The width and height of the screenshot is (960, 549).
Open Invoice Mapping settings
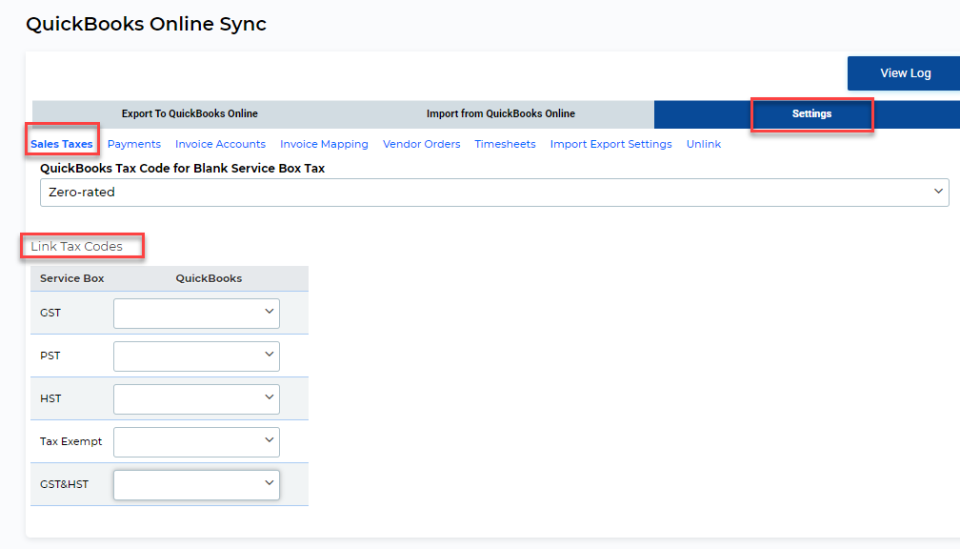tap(324, 144)
